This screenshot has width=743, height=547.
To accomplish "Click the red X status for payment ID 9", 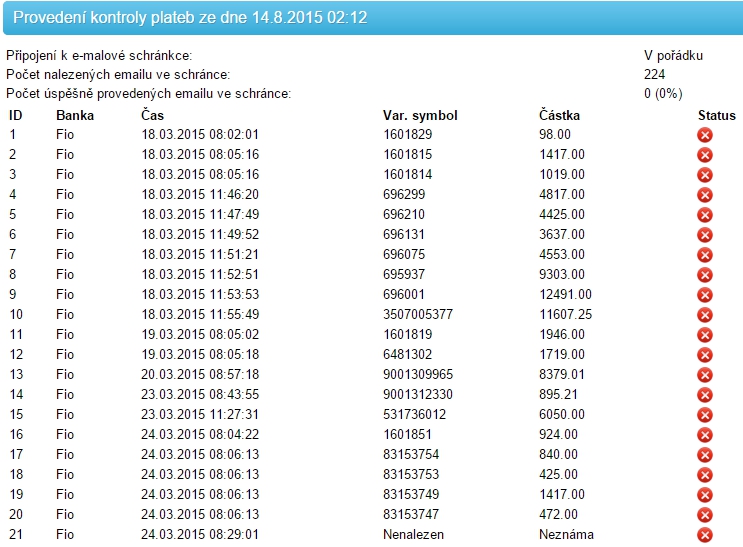I will [704, 295].
